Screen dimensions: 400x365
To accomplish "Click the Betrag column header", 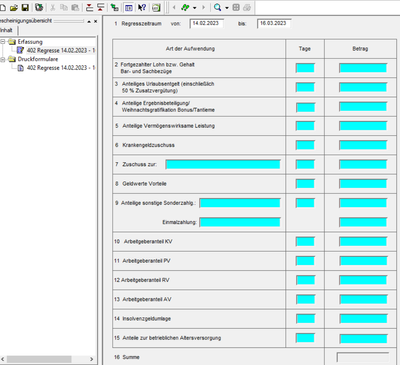I will pyautogui.click(x=360, y=49).
